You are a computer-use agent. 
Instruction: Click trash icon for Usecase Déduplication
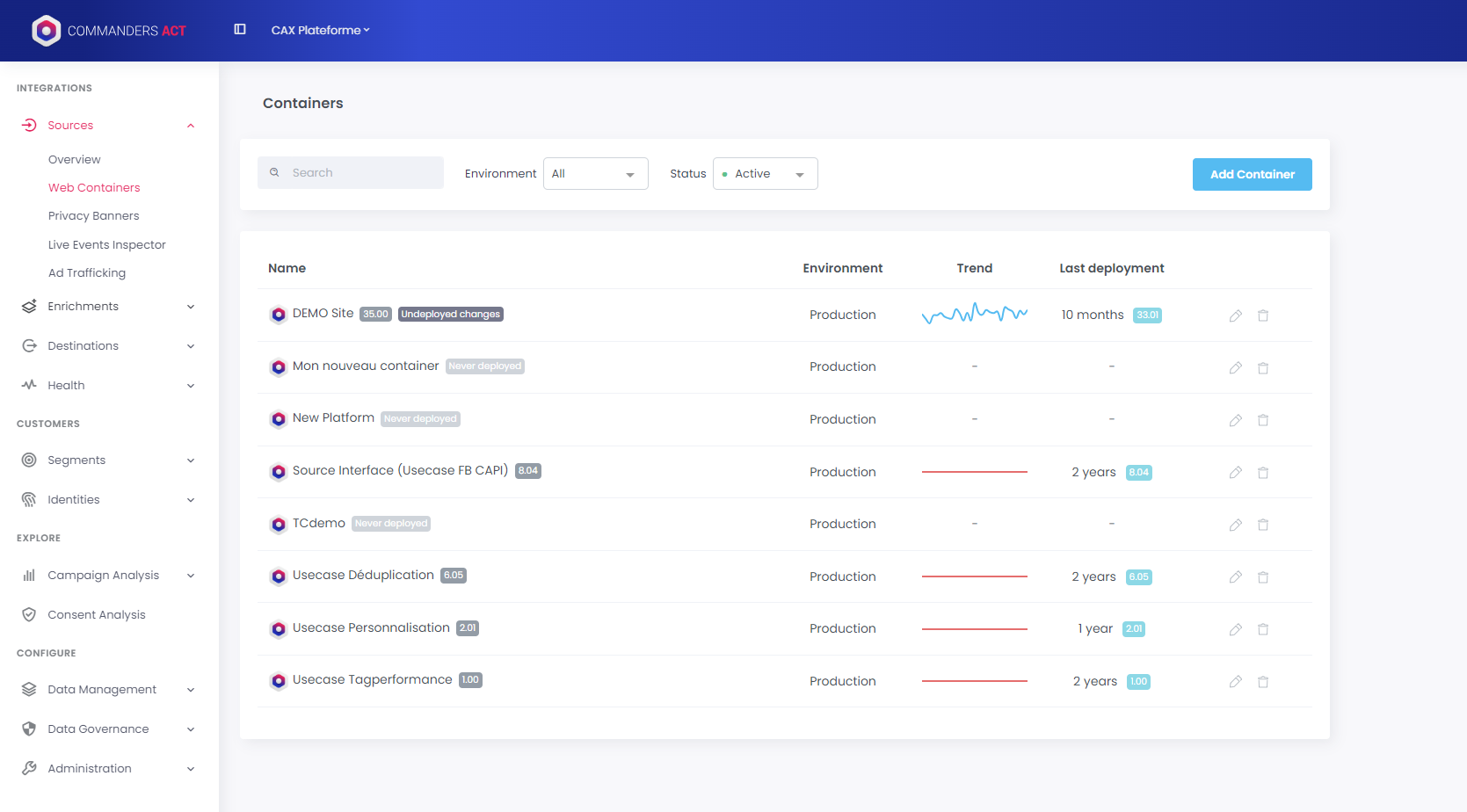(1263, 577)
